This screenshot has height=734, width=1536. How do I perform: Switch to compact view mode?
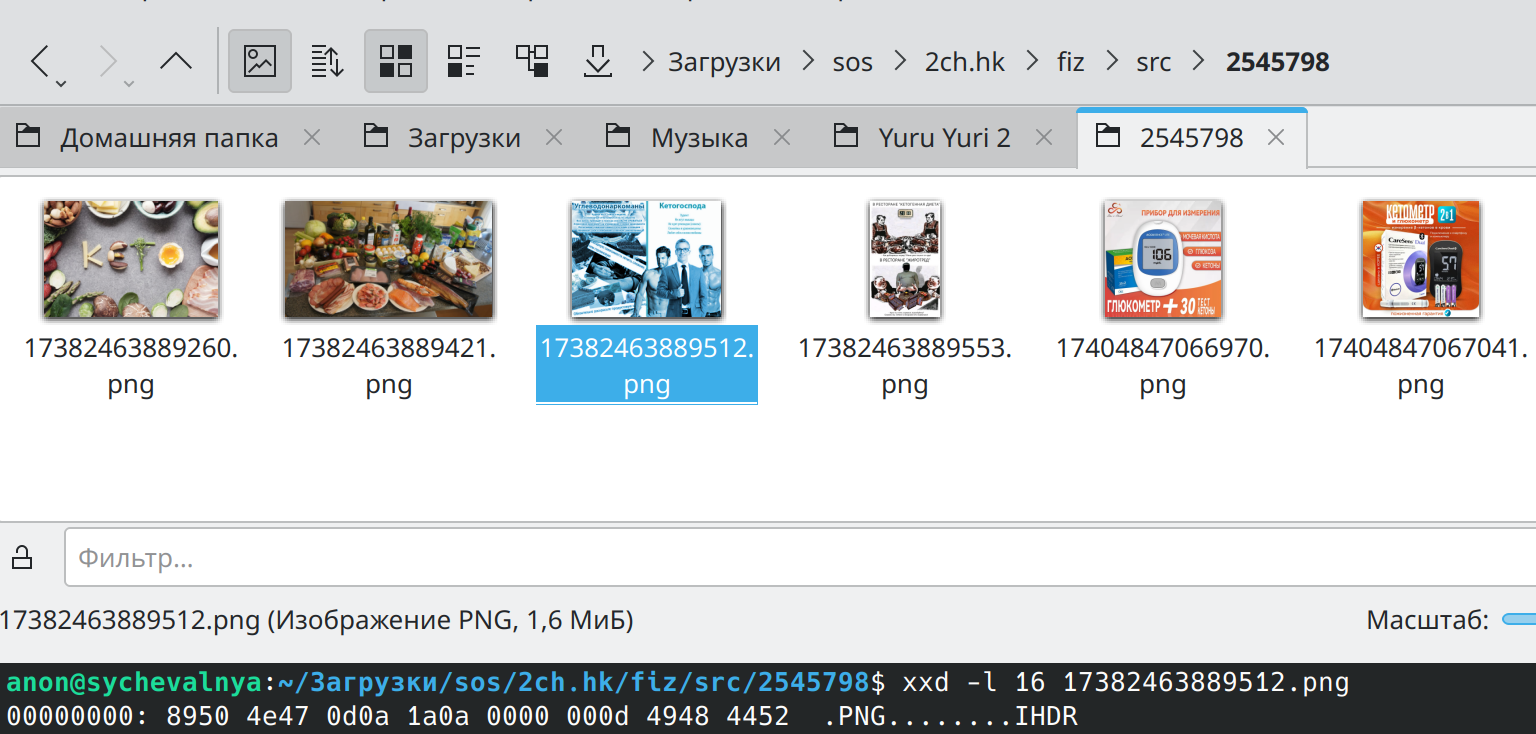point(464,61)
